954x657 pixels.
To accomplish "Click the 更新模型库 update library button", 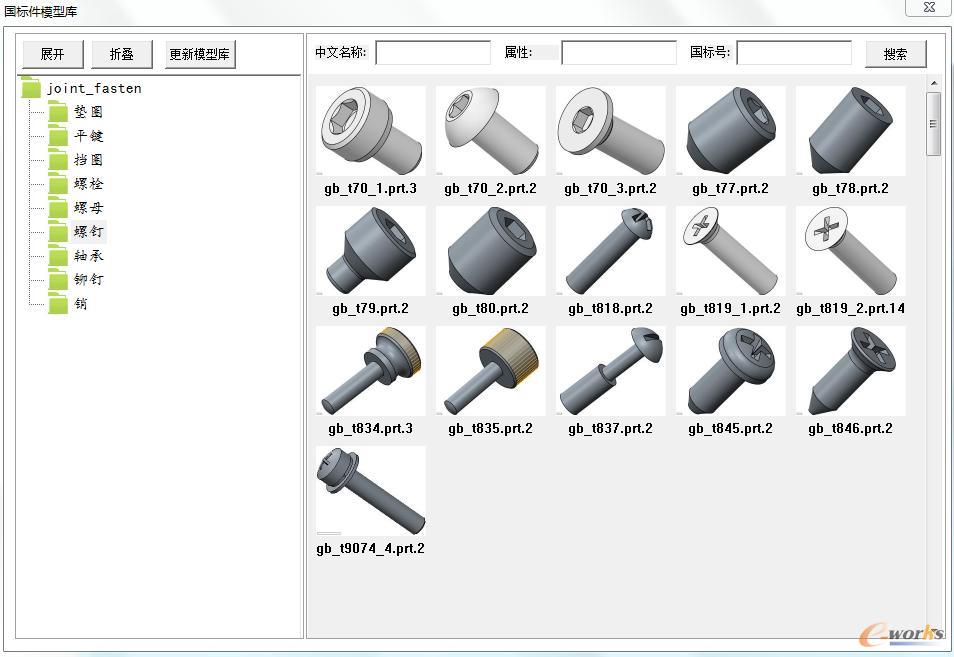I will point(200,54).
